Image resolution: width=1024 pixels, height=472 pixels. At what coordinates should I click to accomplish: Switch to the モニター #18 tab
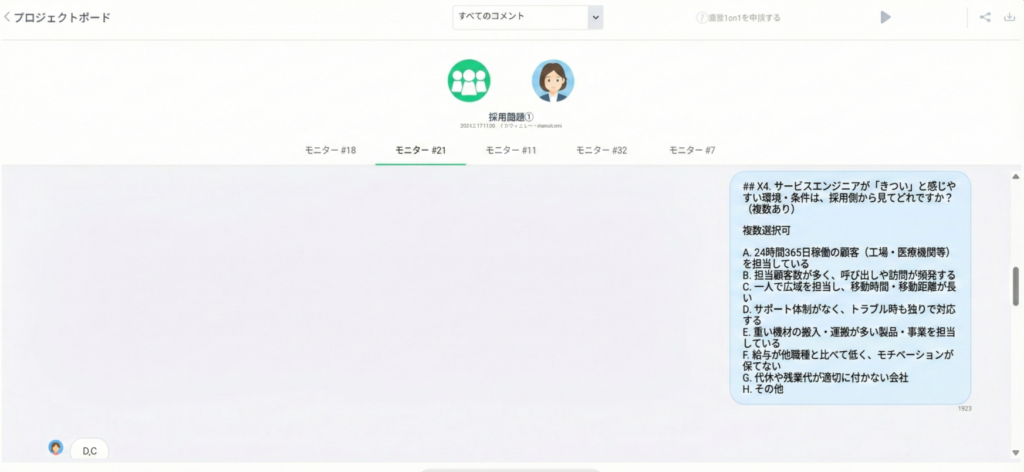coord(330,150)
